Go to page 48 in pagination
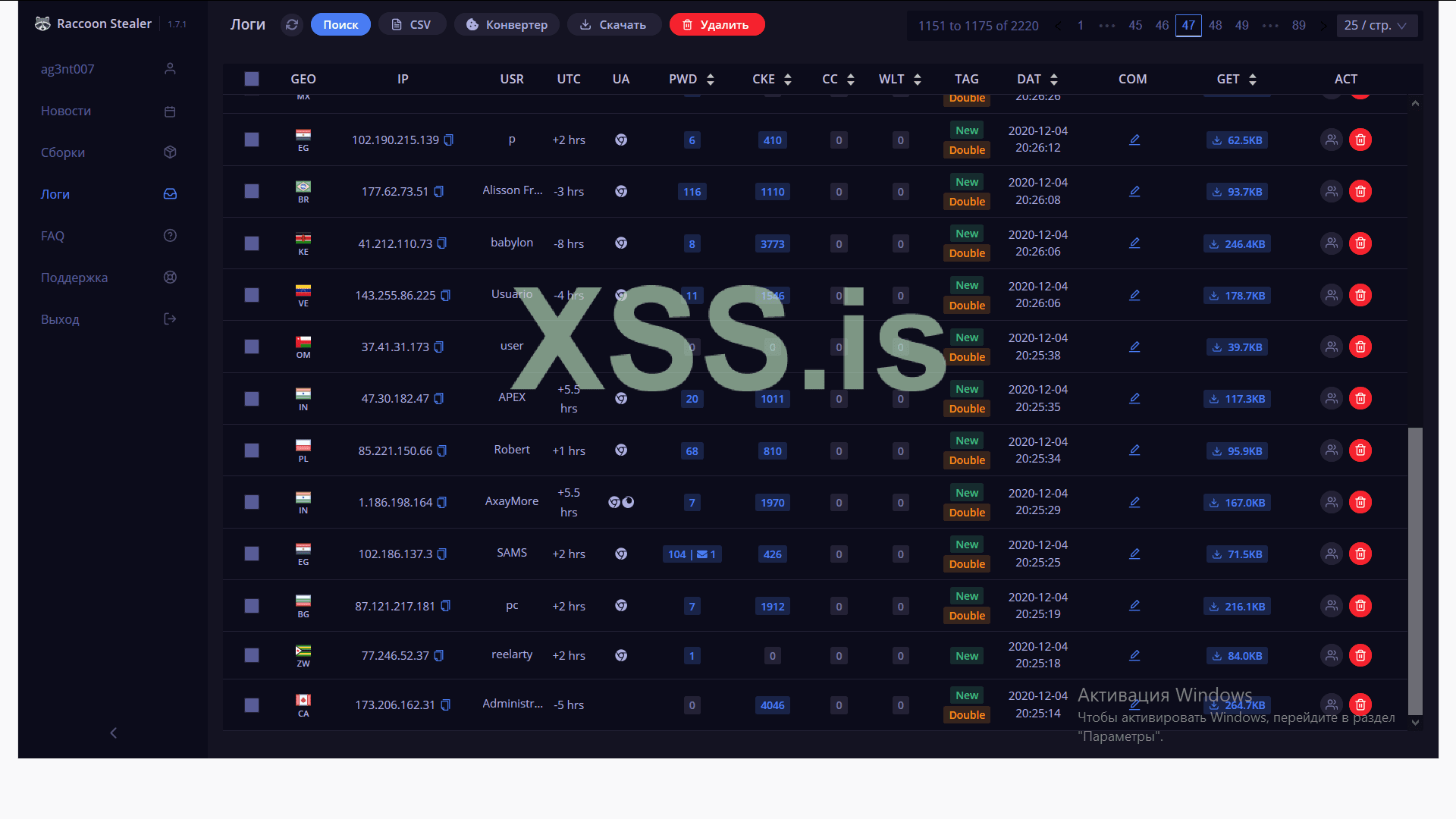Image resolution: width=1456 pixels, height=819 pixels. click(x=1215, y=25)
